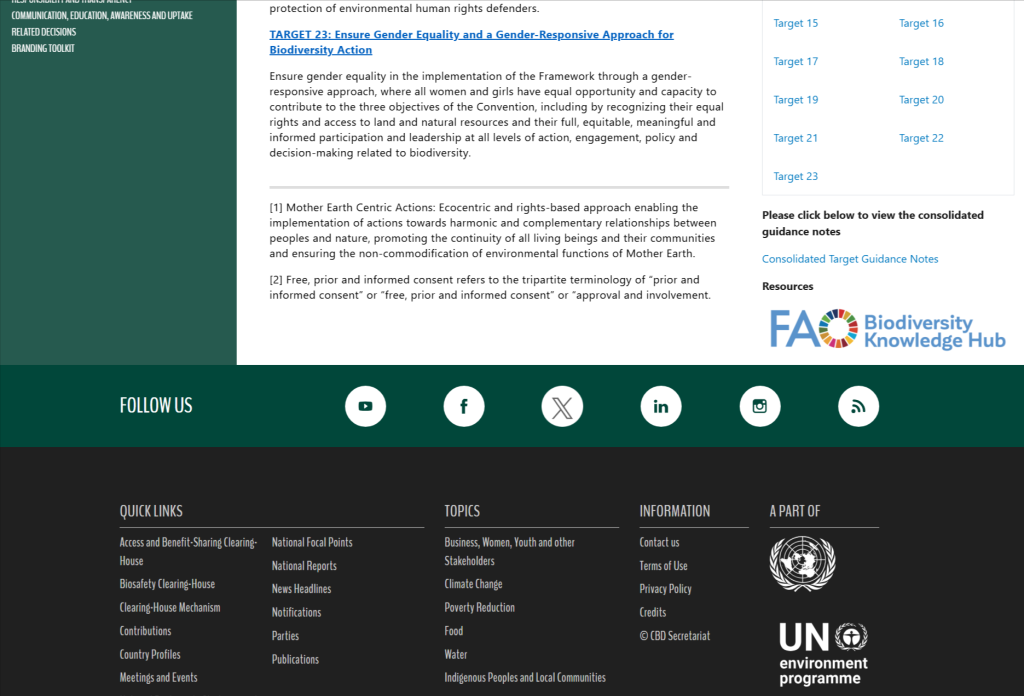Open the LinkedIn social icon

coord(661,406)
